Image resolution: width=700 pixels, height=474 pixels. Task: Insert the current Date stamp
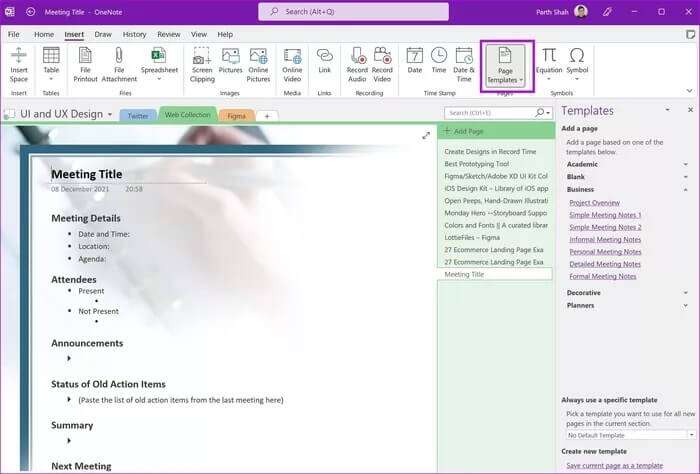click(x=414, y=60)
